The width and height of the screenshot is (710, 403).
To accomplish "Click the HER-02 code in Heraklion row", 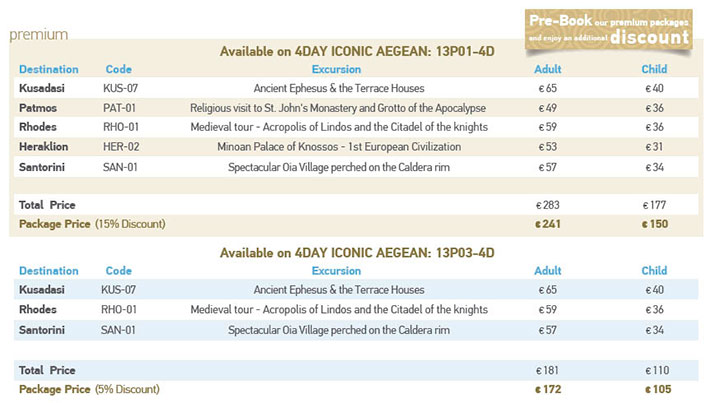I will (121, 147).
